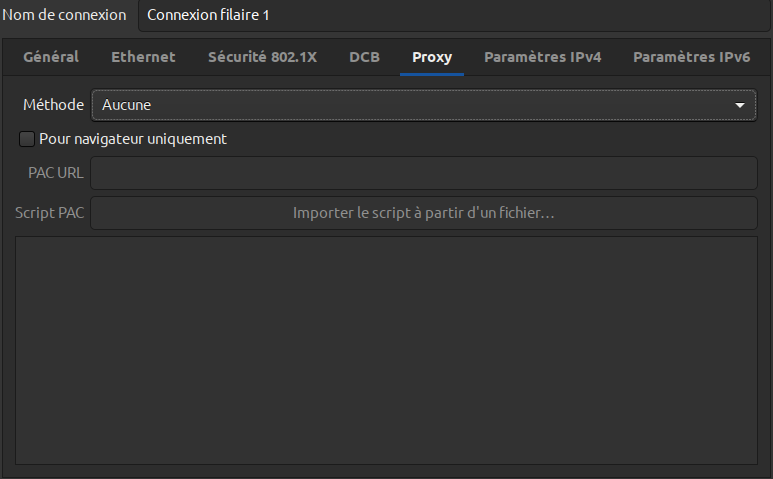Screen dimensions: 773x479
Task: Click the active Proxy tab
Action: point(432,57)
